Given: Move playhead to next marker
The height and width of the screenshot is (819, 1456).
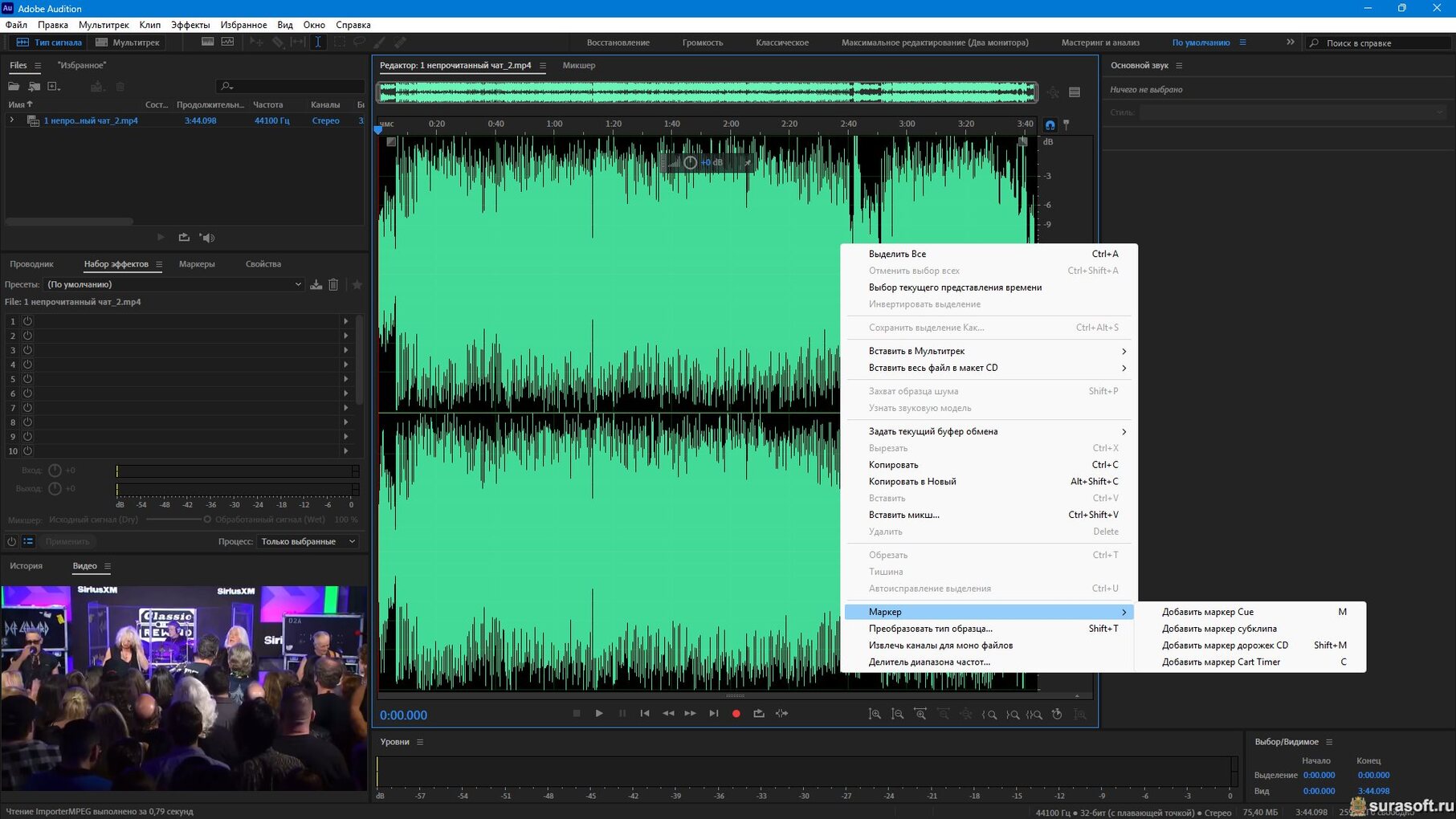Looking at the screenshot, I should [x=713, y=713].
